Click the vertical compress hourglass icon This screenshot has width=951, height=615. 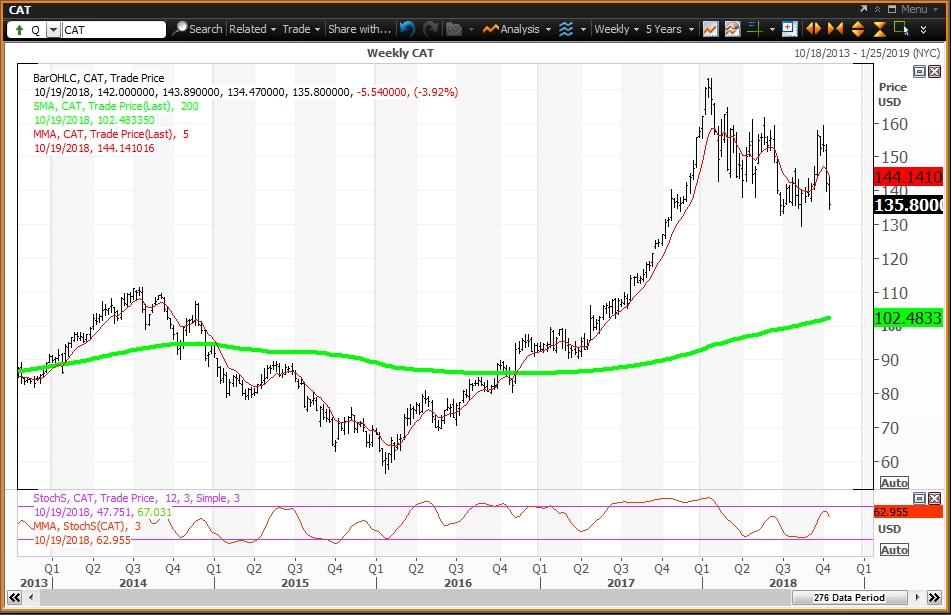(x=879, y=29)
